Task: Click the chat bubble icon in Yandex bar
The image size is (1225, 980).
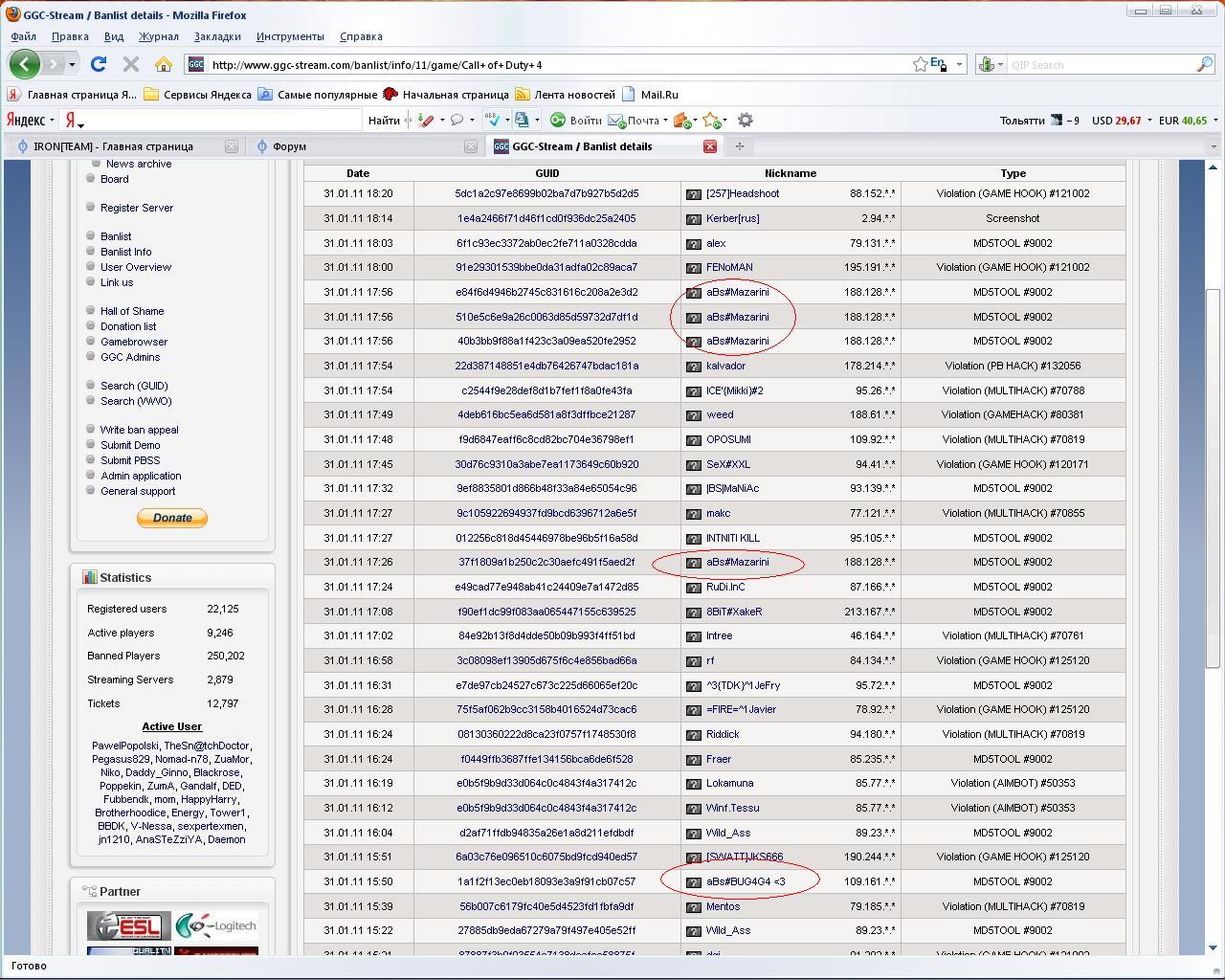Action: [457, 120]
